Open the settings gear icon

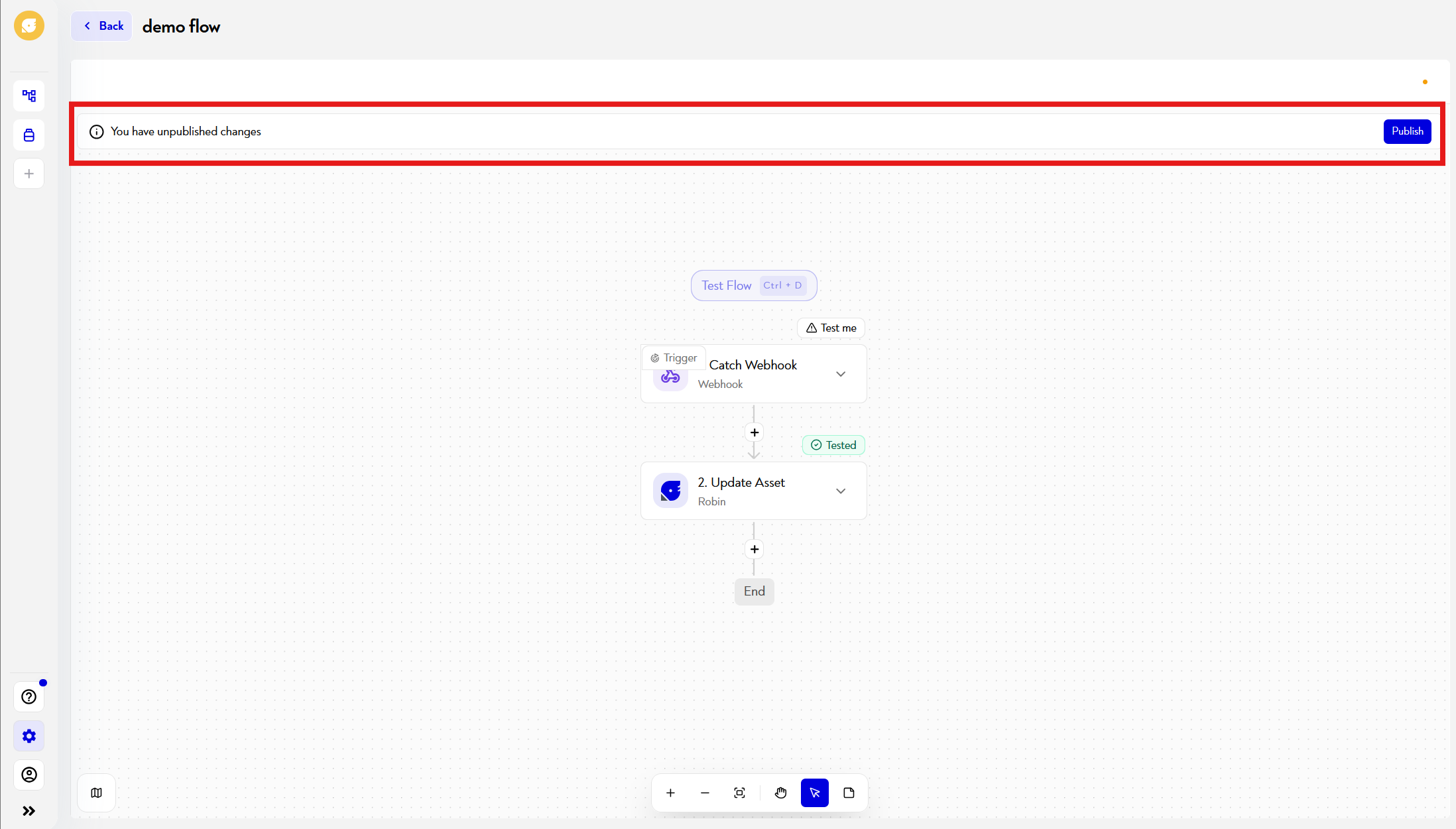pyautogui.click(x=29, y=736)
